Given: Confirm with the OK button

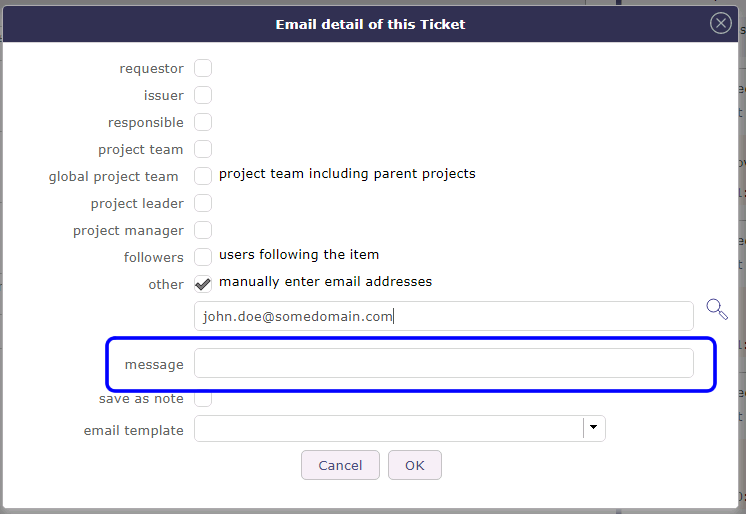Looking at the screenshot, I should [x=415, y=465].
